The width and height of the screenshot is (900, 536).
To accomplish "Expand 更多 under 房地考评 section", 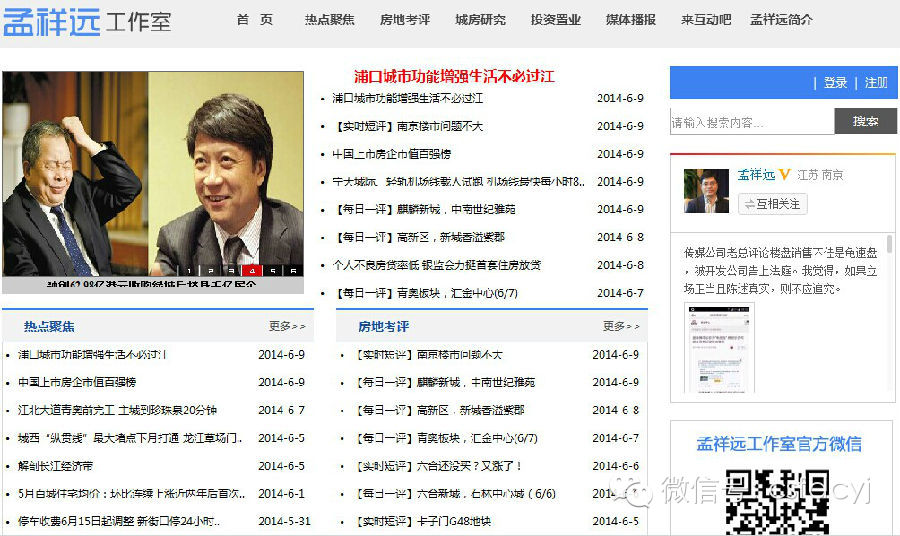I will pos(621,326).
